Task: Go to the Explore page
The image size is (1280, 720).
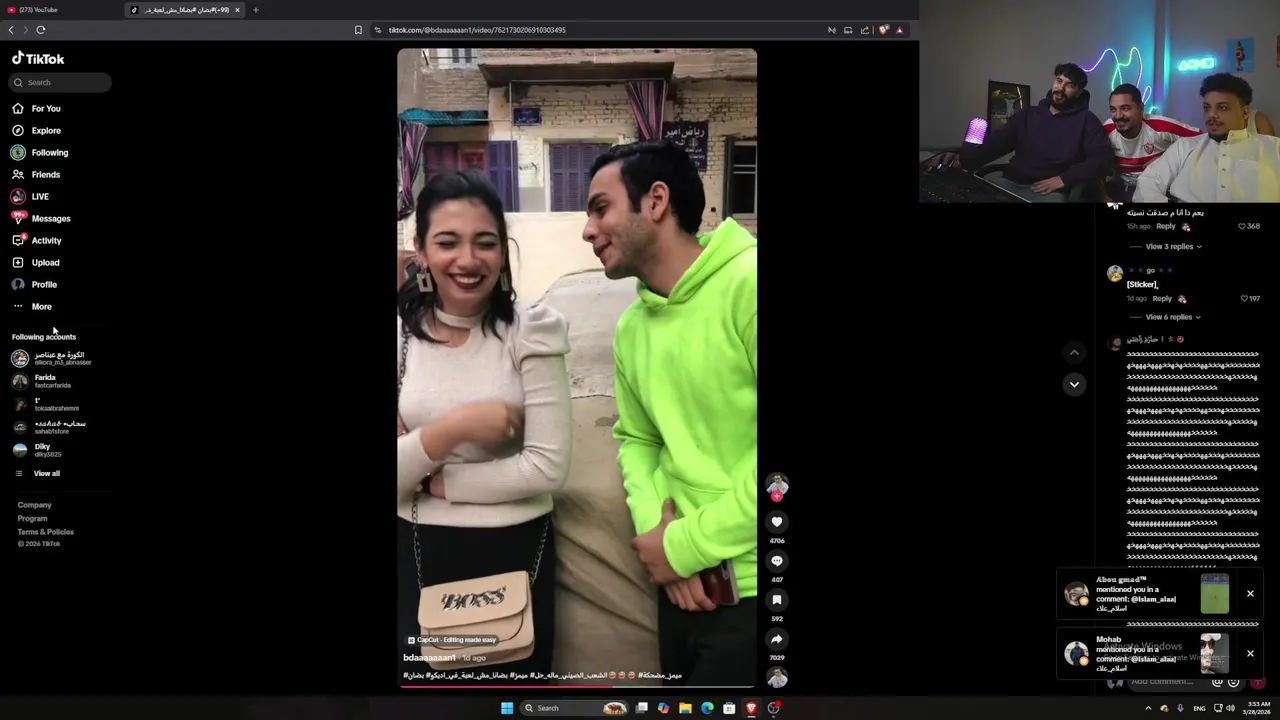Action: click(36, 131)
